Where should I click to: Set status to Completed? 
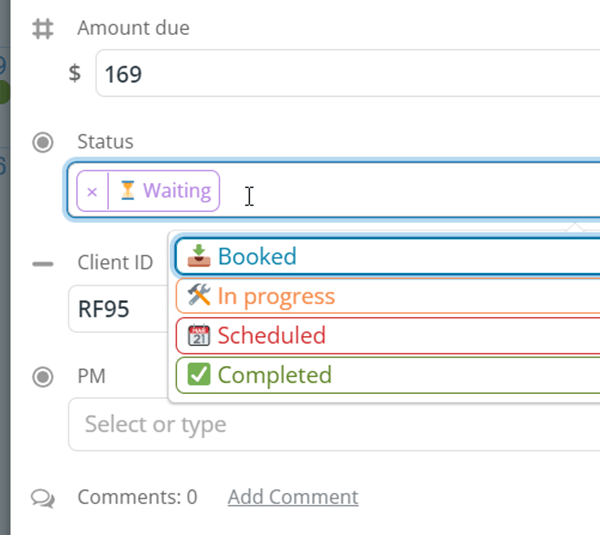(x=388, y=375)
